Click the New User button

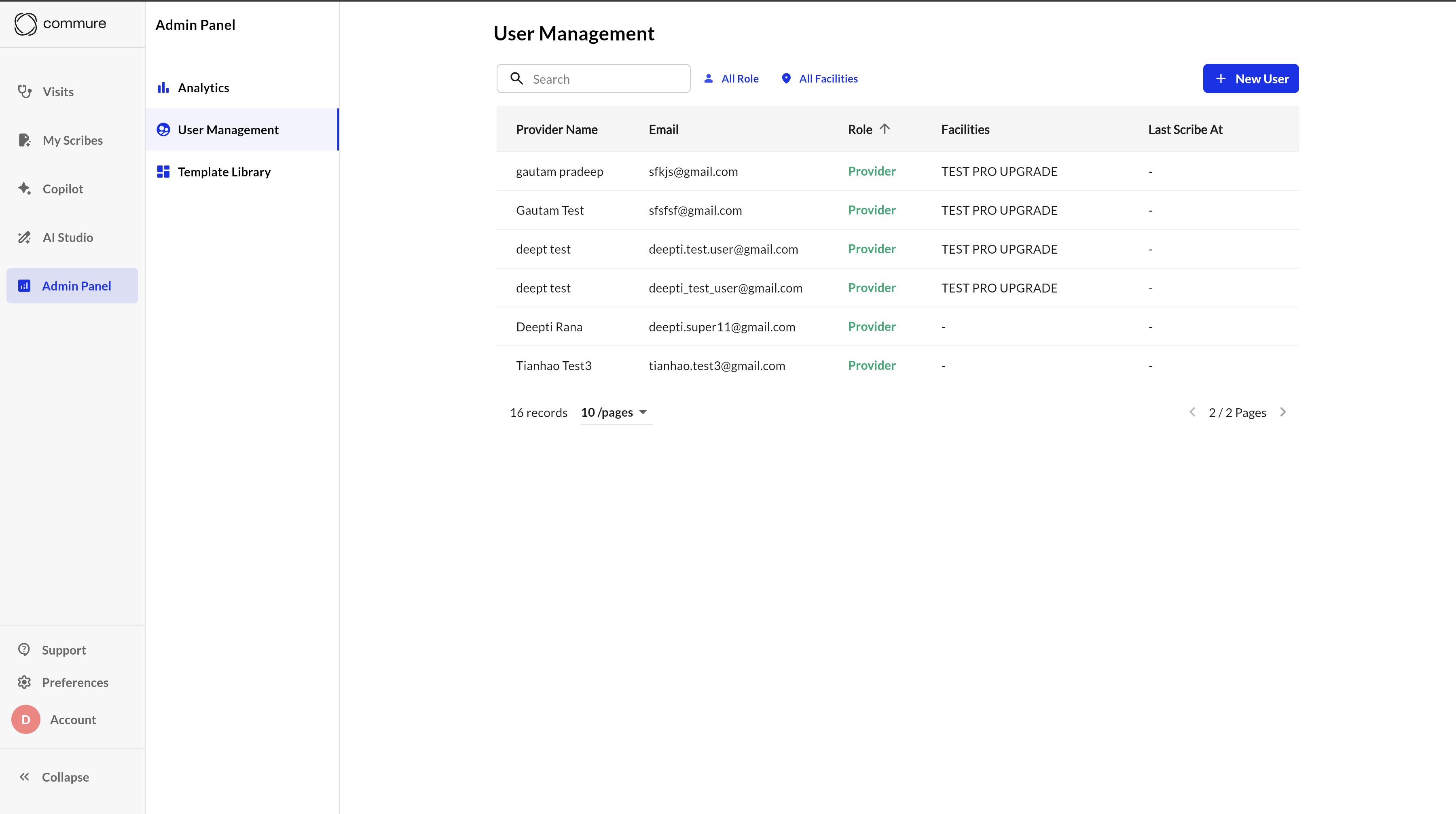coord(1250,78)
